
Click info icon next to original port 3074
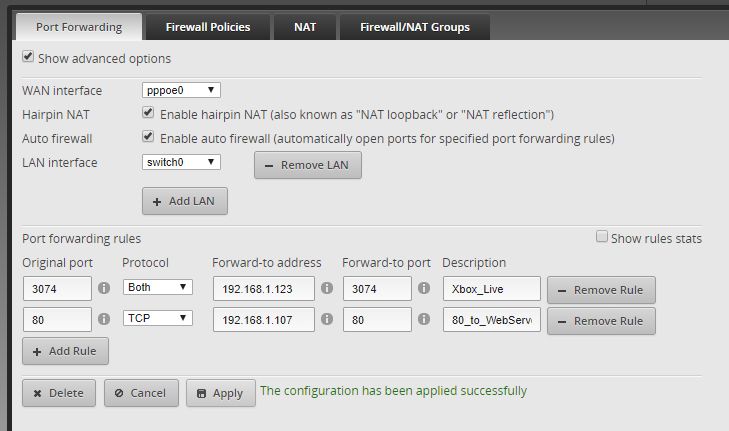[104, 289]
